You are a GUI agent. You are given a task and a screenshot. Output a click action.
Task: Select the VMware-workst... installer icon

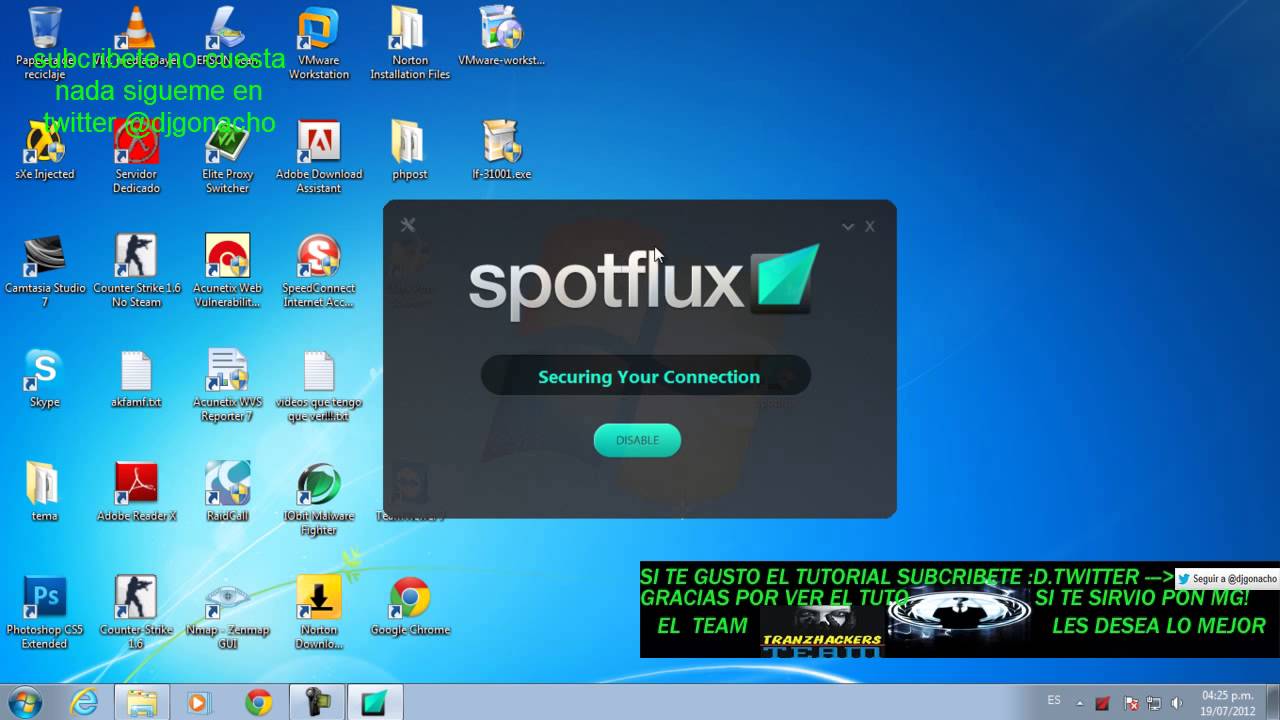click(x=501, y=36)
